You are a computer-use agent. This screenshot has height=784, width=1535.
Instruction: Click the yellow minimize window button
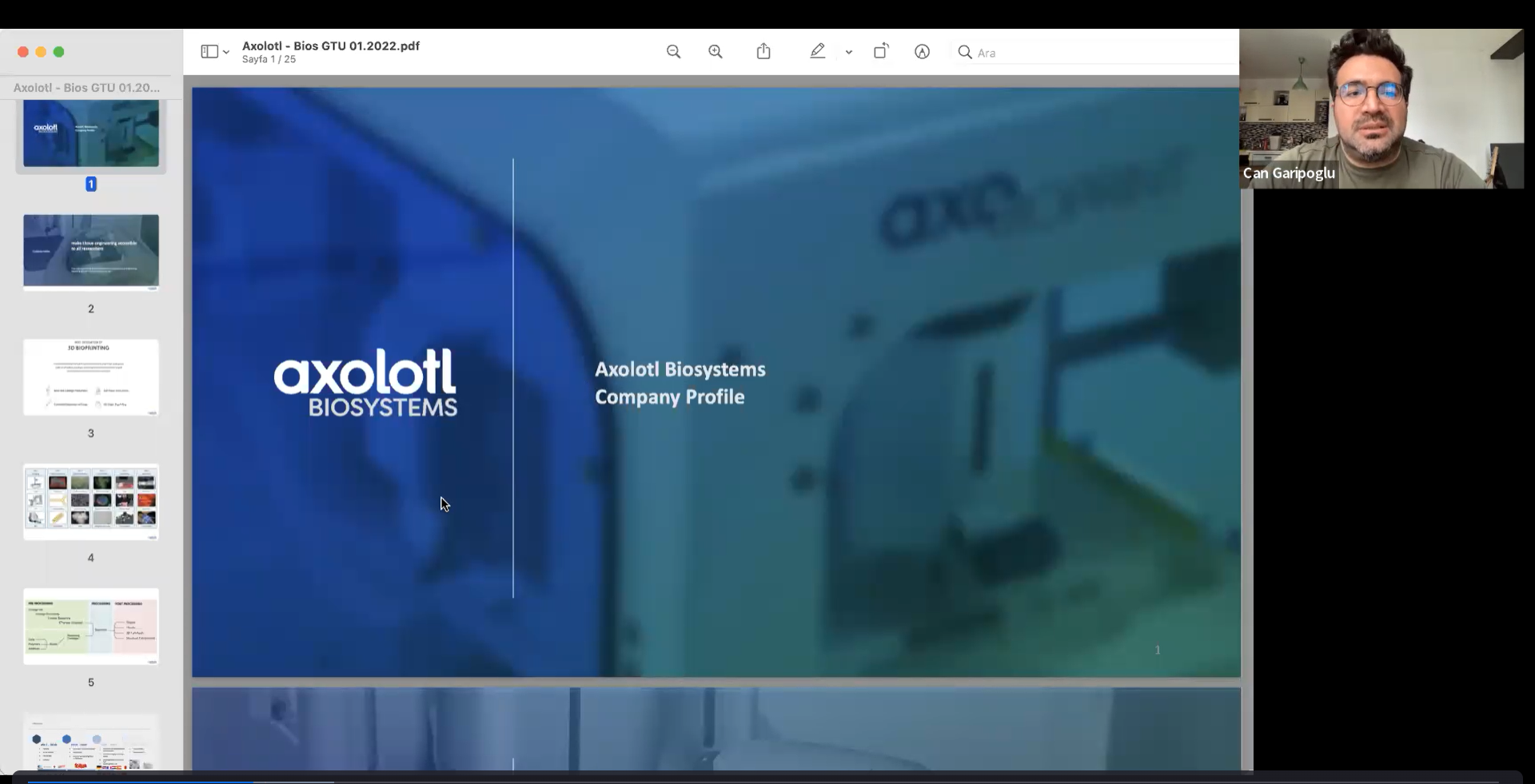41,52
